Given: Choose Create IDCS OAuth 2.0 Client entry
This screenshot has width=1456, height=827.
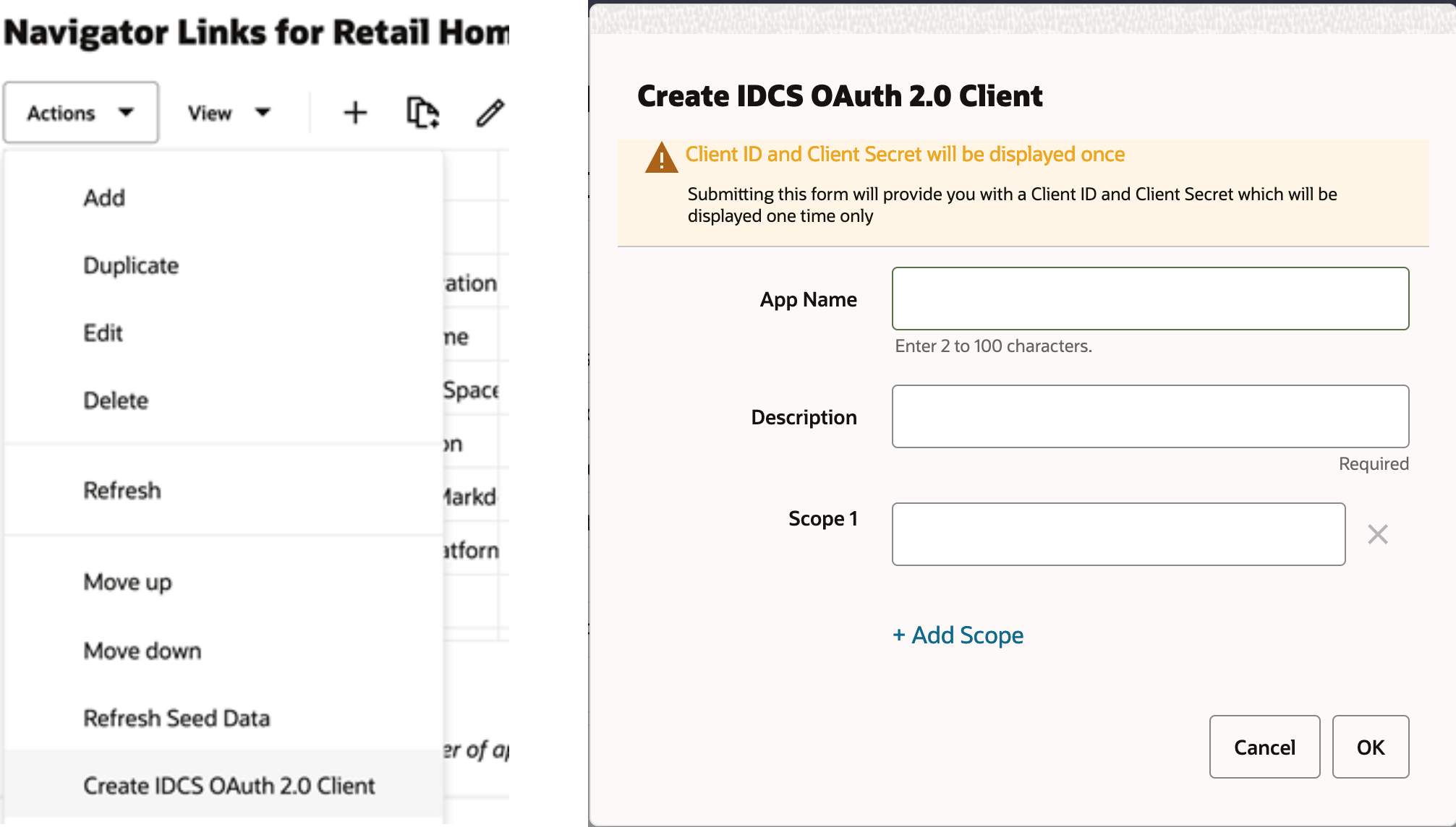Looking at the screenshot, I should 224,785.
